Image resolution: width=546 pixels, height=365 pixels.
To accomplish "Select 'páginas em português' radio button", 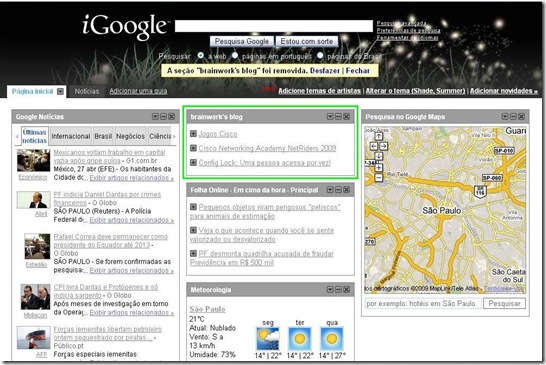I will coord(235,55).
